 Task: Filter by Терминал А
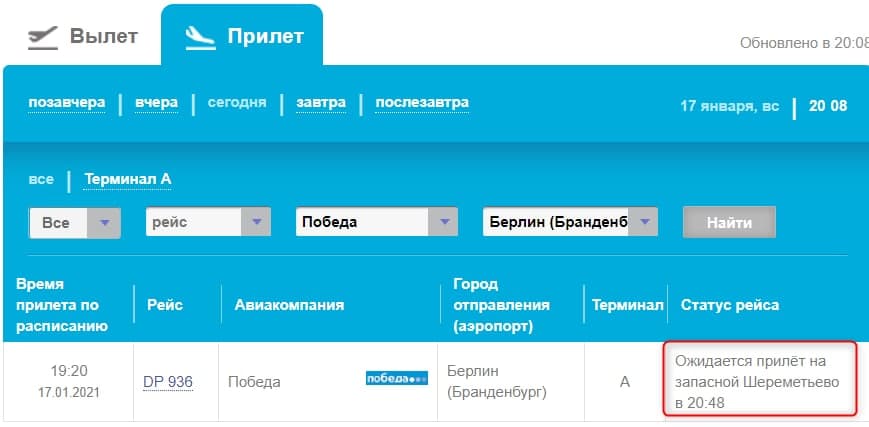coord(127,179)
